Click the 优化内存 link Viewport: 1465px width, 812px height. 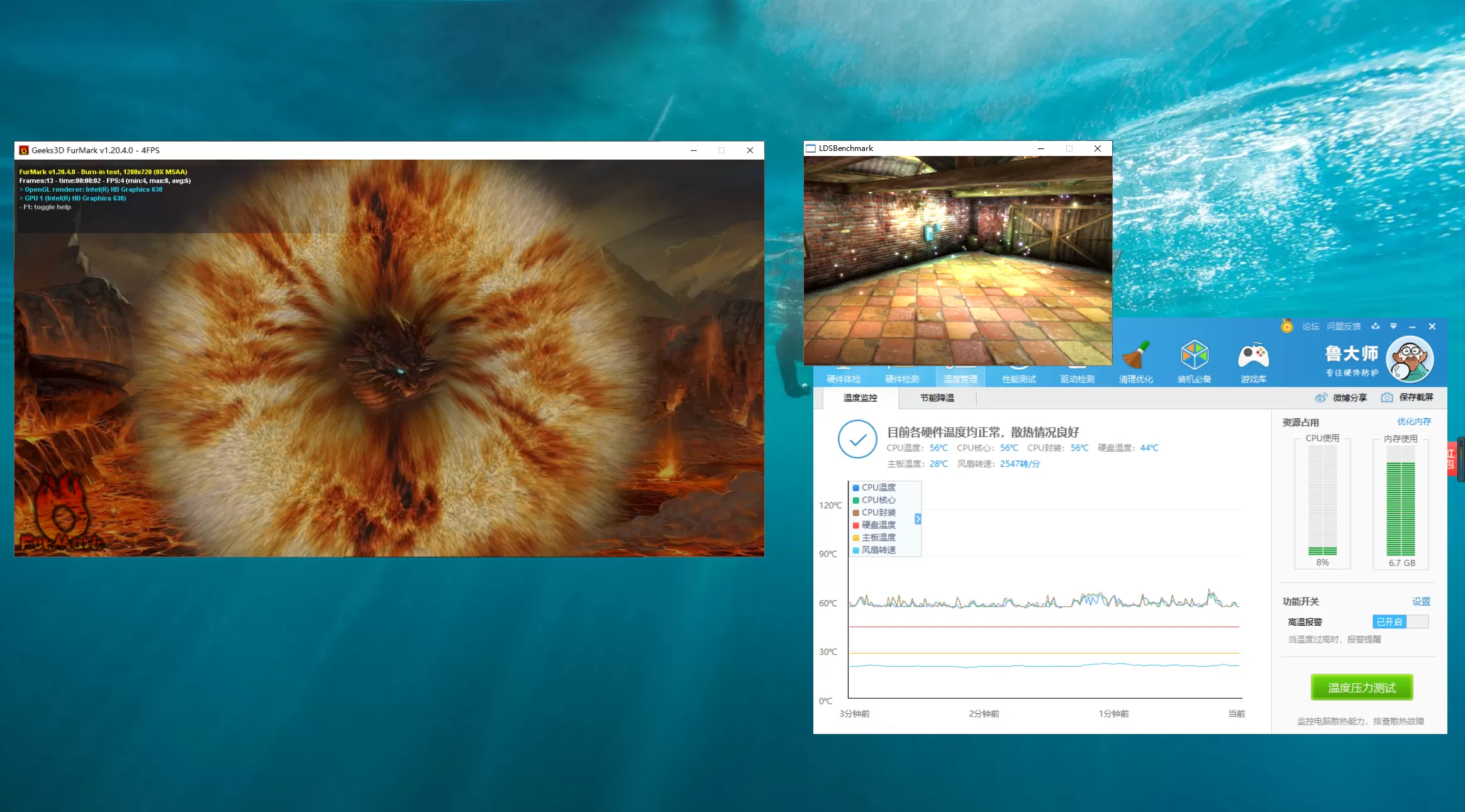1413,421
